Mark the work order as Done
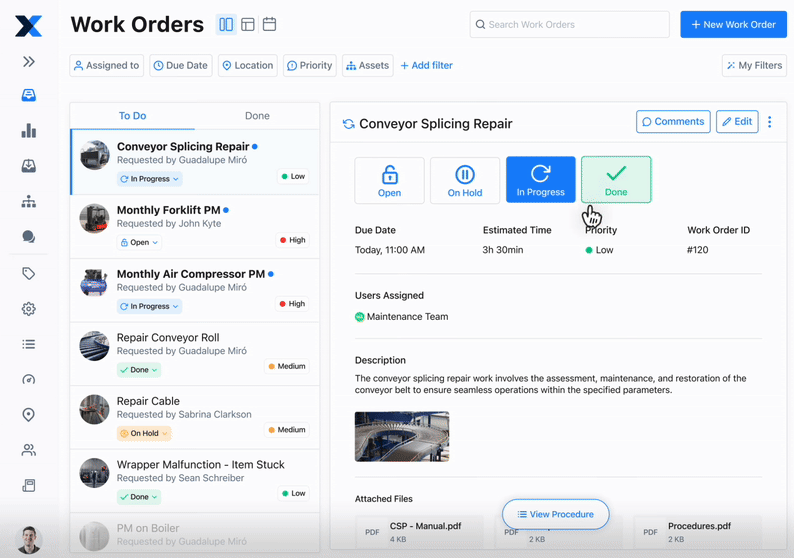 (x=616, y=180)
